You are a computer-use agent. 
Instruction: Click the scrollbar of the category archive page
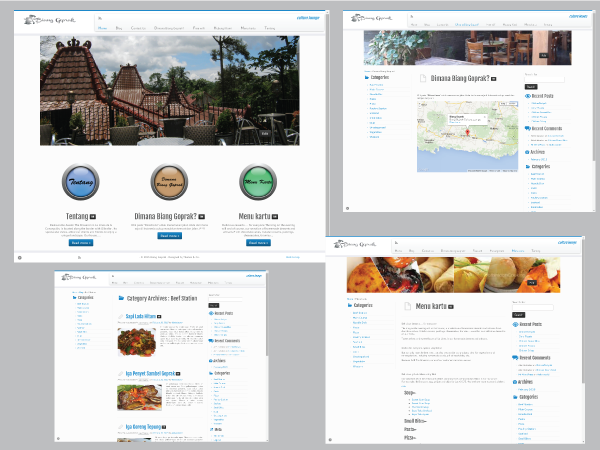pyautogui.click(x=267, y=315)
